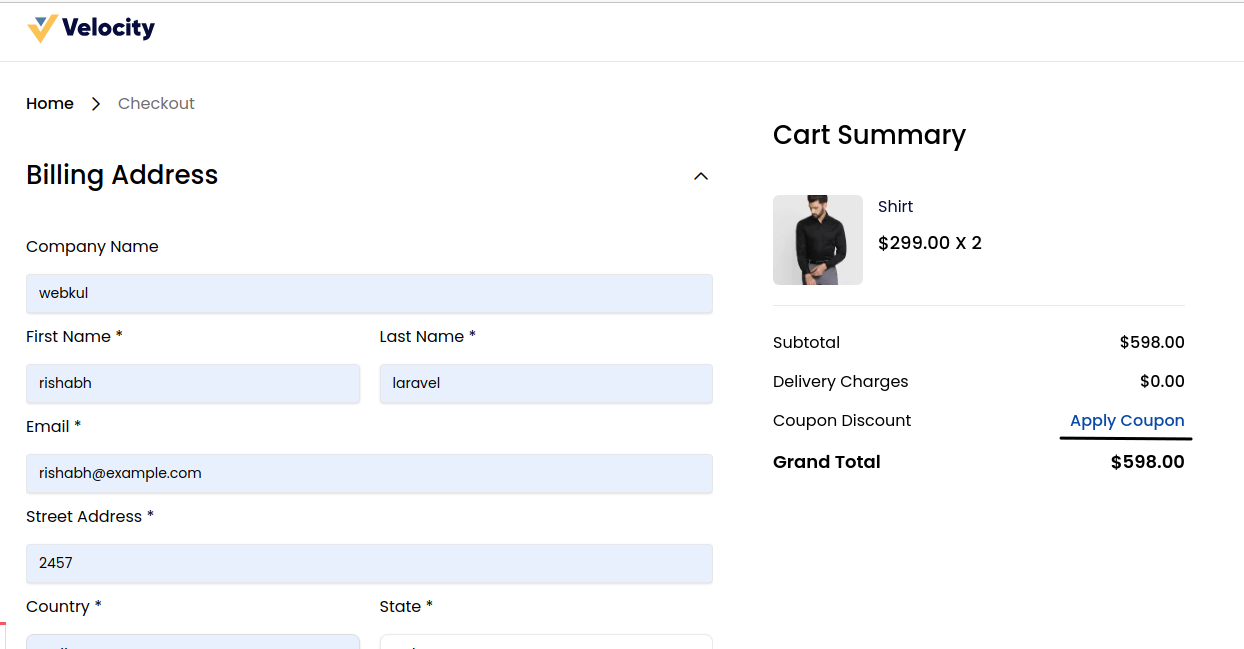This screenshot has height=649, width=1244.
Task: Click the Grand Total amount
Action: tap(1147, 462)
